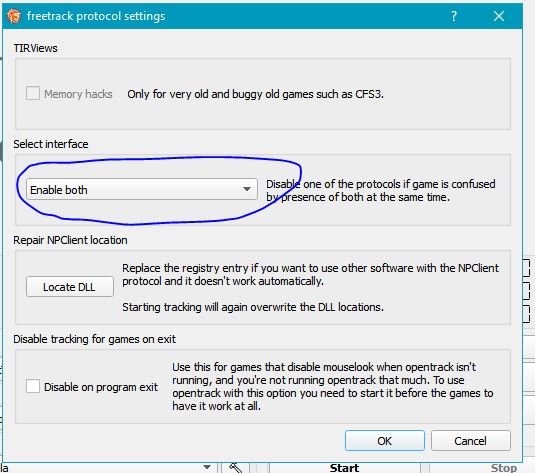
Task: Click 'Replace the registry entry' description text
Action: 310,274
